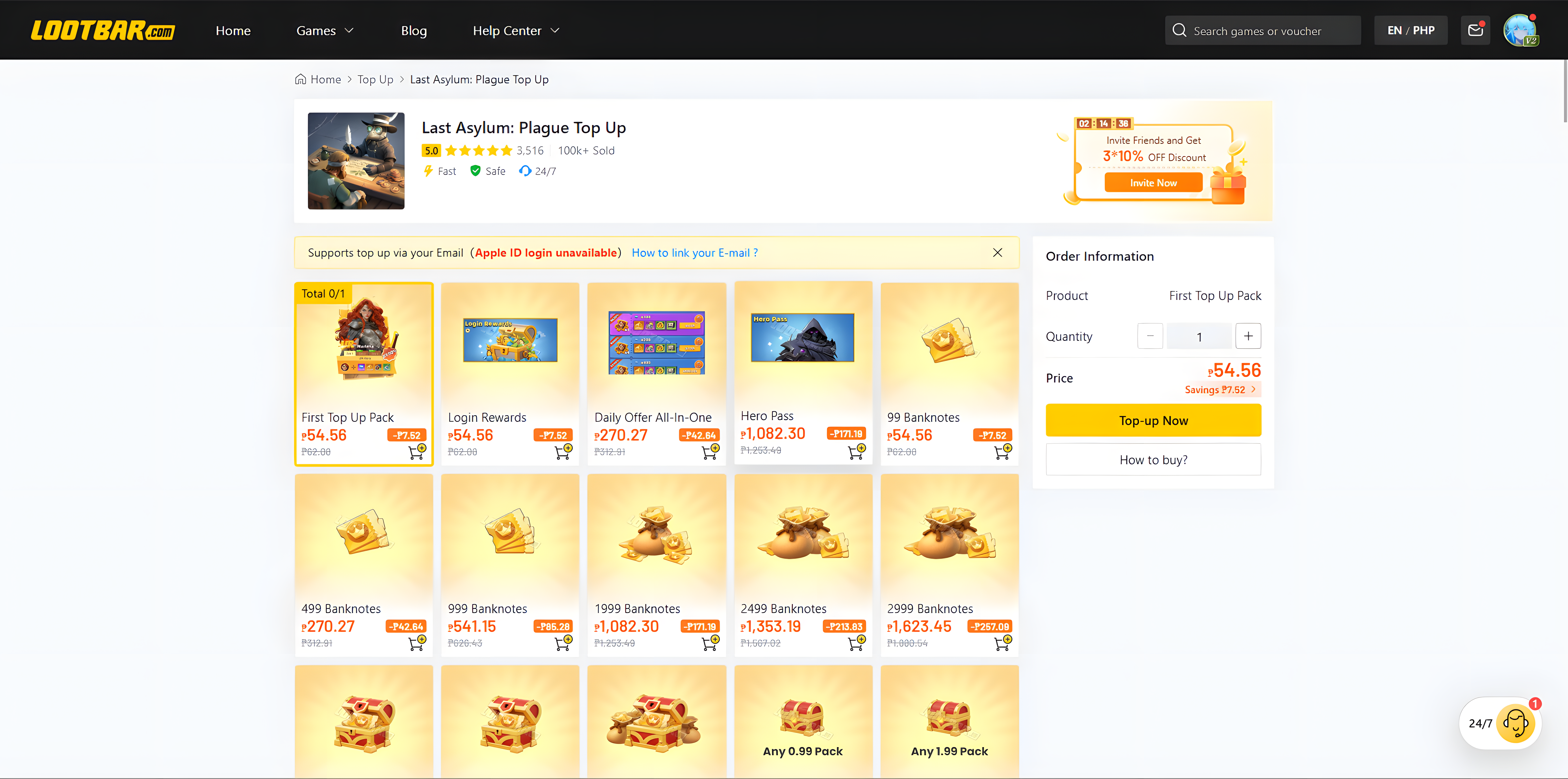Select the Daily Offer All-In-One card
The height and width of the screenshot is (779, 1568).
click(657, 374)
